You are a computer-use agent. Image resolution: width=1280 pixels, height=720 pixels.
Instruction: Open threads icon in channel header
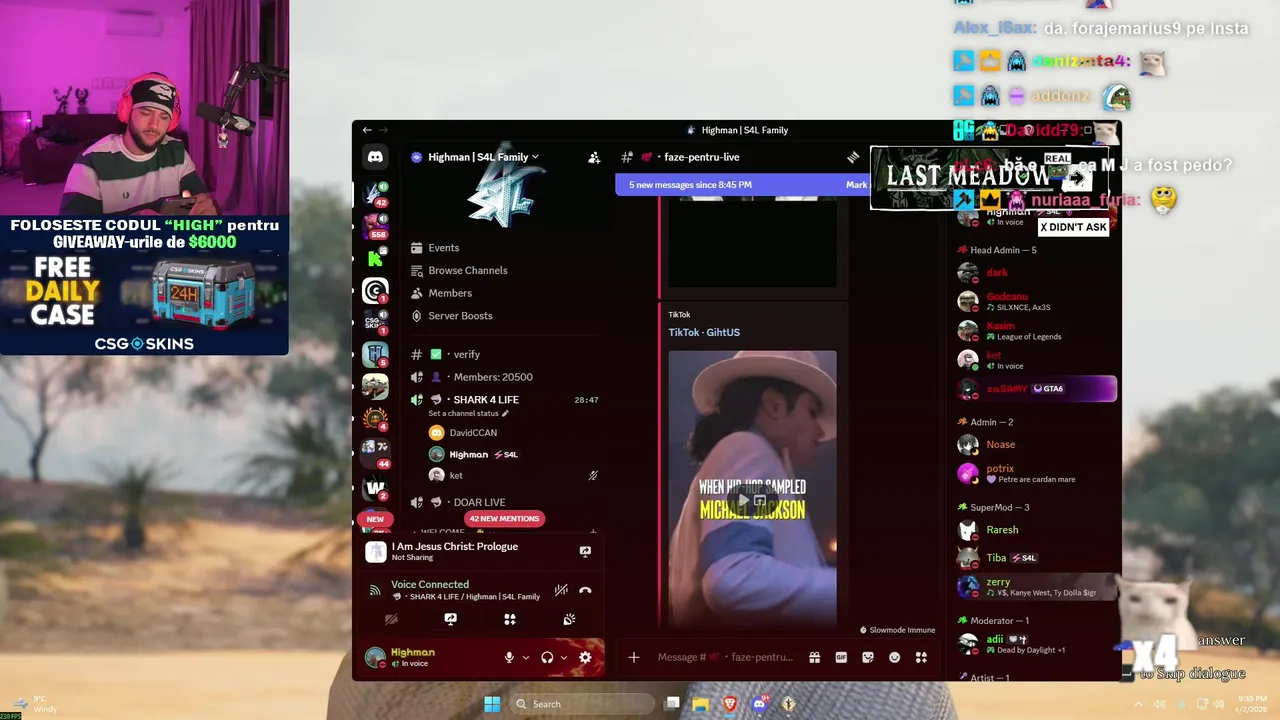pyautogui.click(x=853, y=157)
